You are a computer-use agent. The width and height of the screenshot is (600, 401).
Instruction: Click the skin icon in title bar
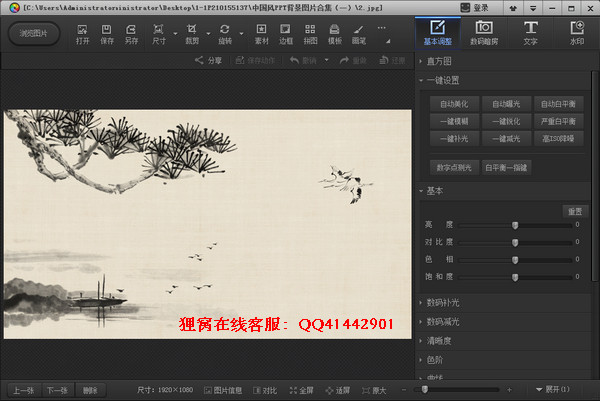pyautogui.click(x=514, y=8)
